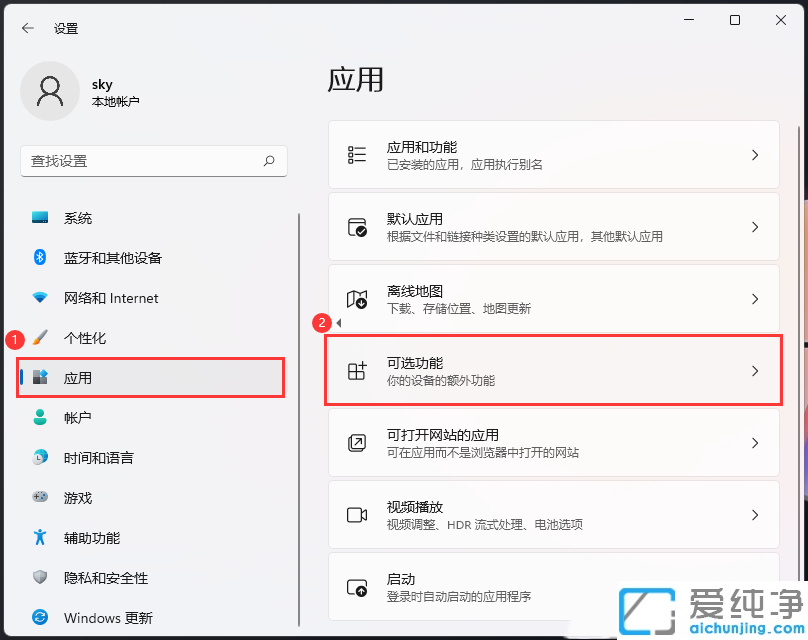The image size is (808, 640).
Task: Click the back arrow at top left
Action: (x=27, y=28)
